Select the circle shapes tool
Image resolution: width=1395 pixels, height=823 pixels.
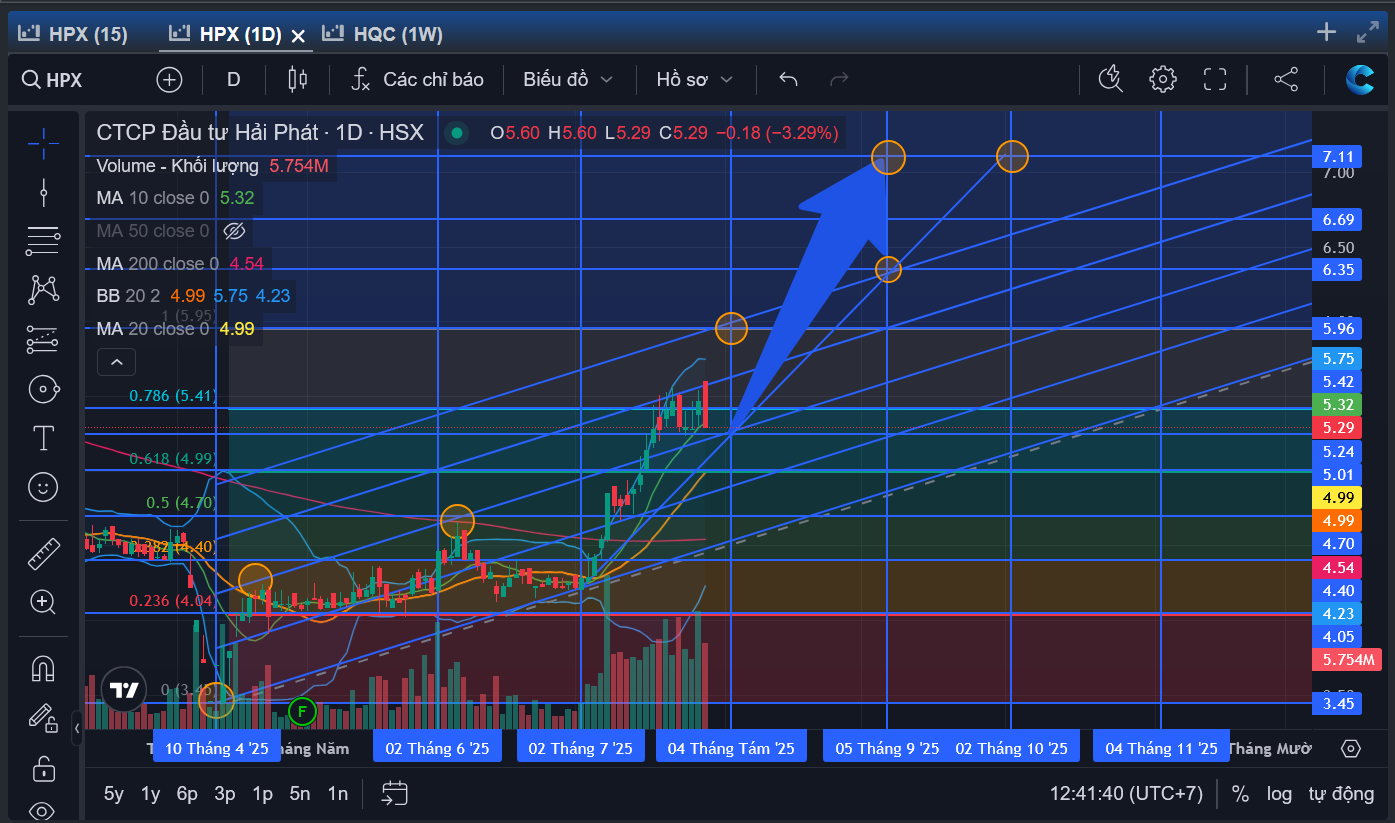pyautogui.click(x=43, y=389)
